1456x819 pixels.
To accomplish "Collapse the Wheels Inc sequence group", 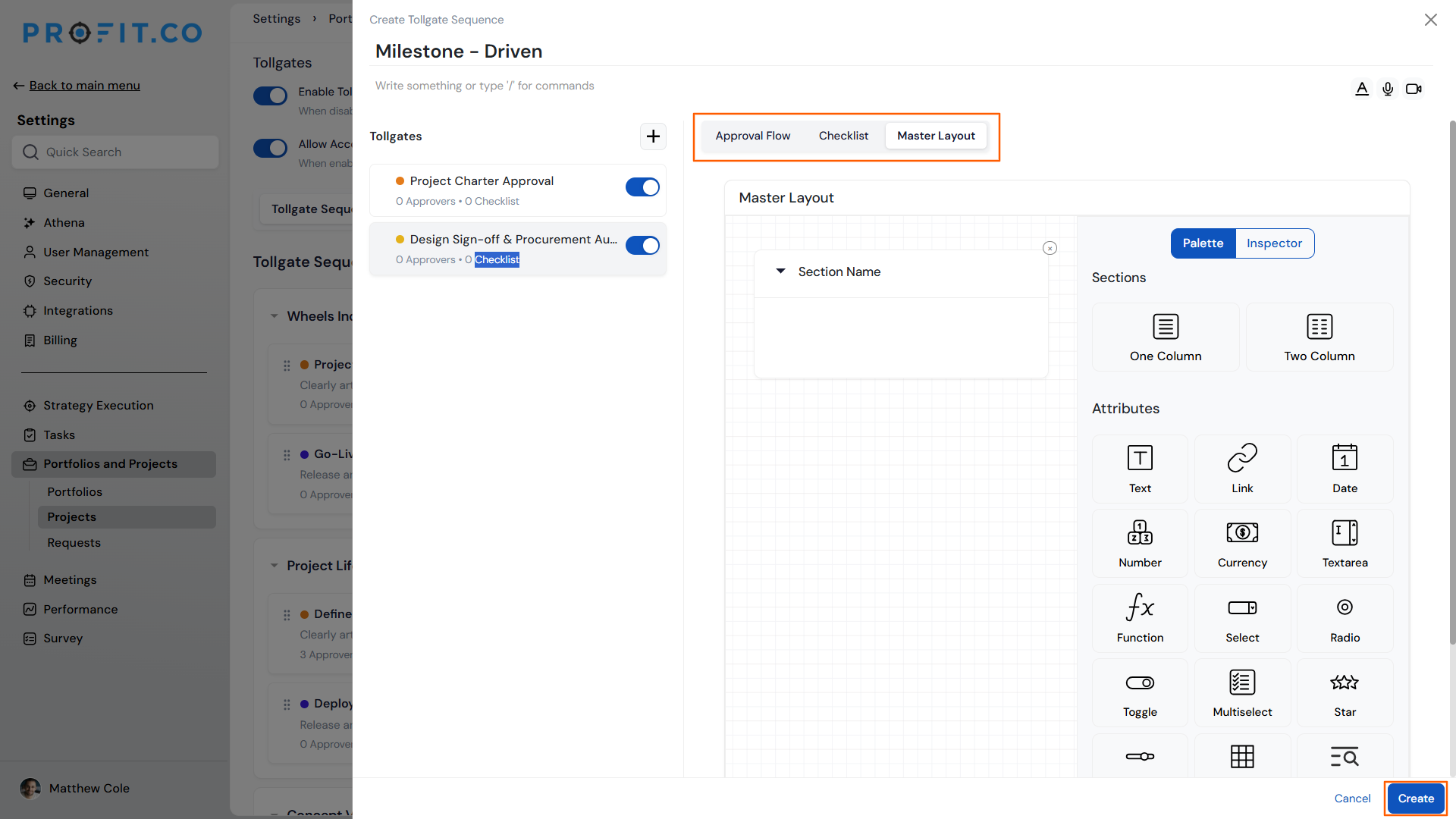I will click(x=274, y=316).
